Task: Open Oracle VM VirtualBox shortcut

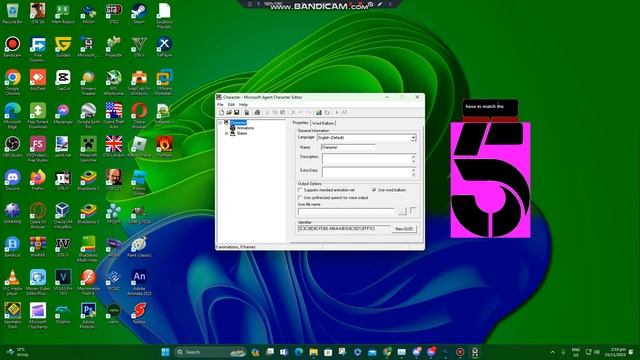Action: pos(63,216)
